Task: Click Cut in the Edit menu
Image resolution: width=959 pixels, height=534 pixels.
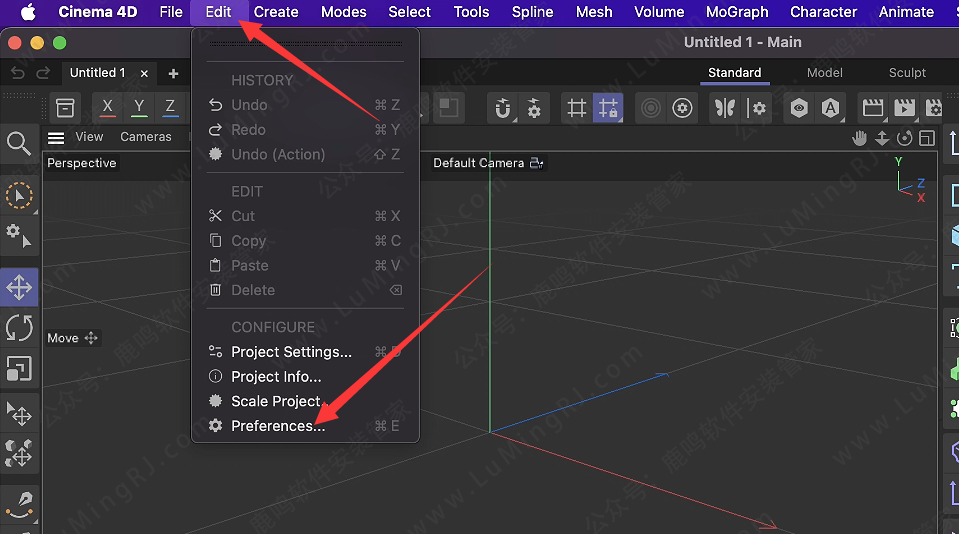Action: (x=305, y=216)
